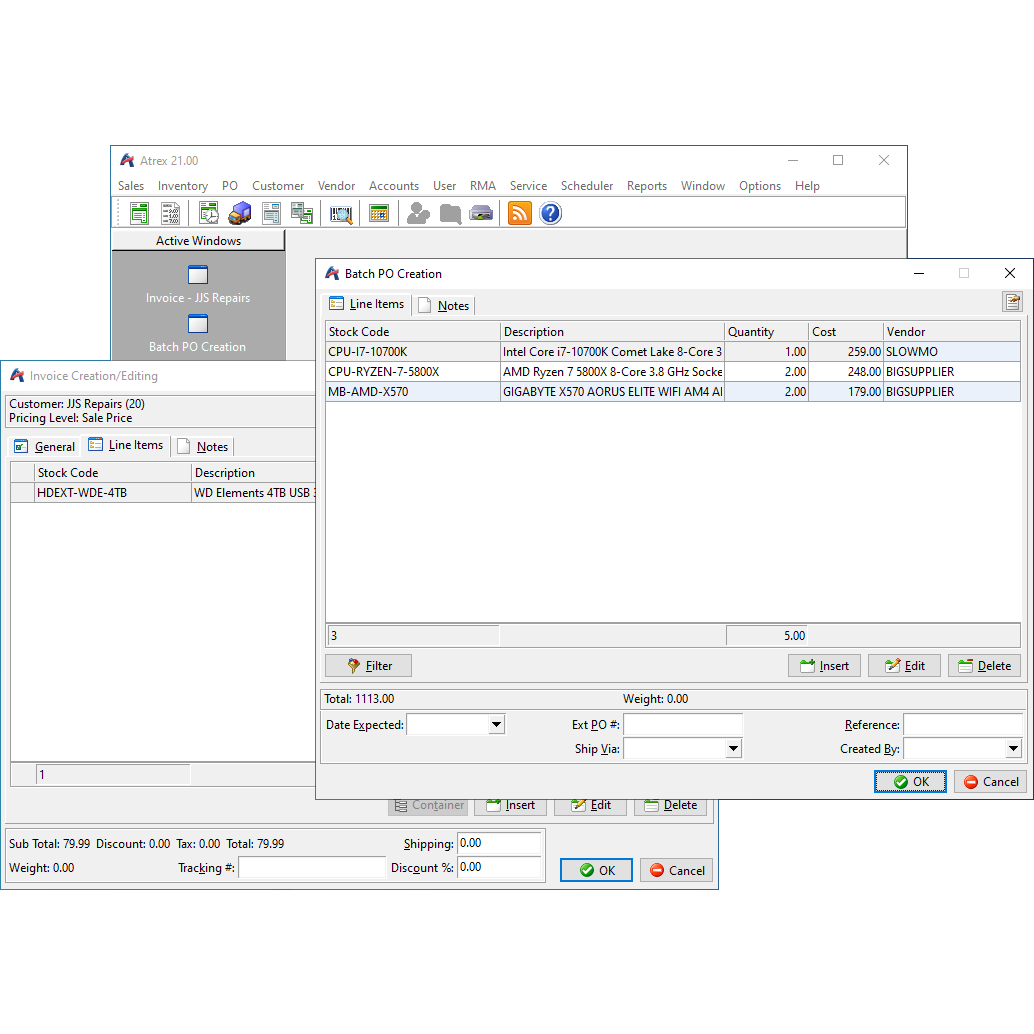Image resolution: width=1034 pixels, height=1034 pixels.
Task: Click the SLOWMO vendor cell
Action: pyautogui.click(x=952, y=352)
